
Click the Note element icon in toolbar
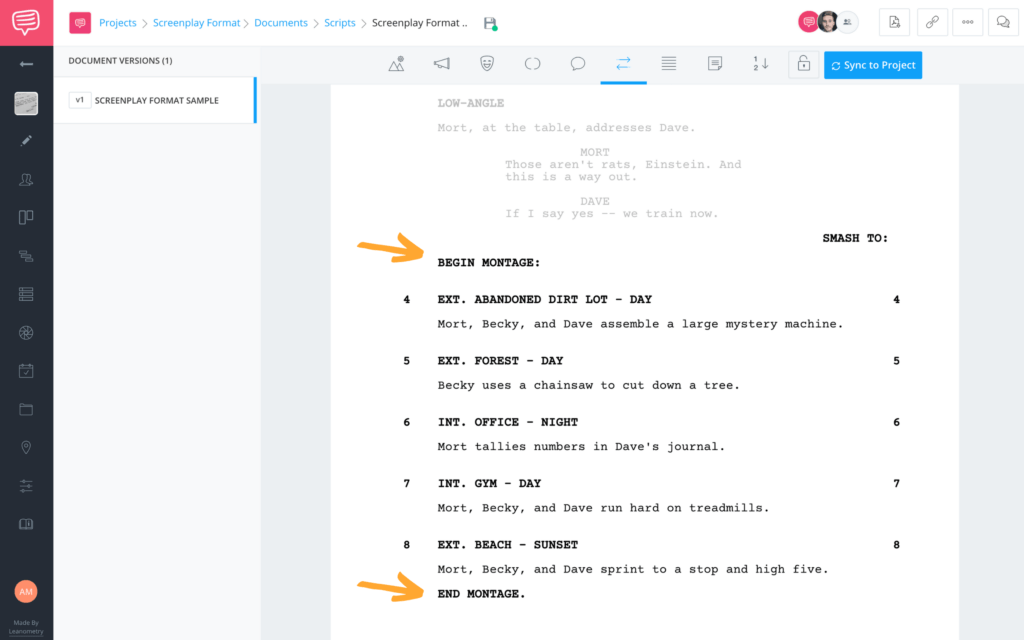714,63
